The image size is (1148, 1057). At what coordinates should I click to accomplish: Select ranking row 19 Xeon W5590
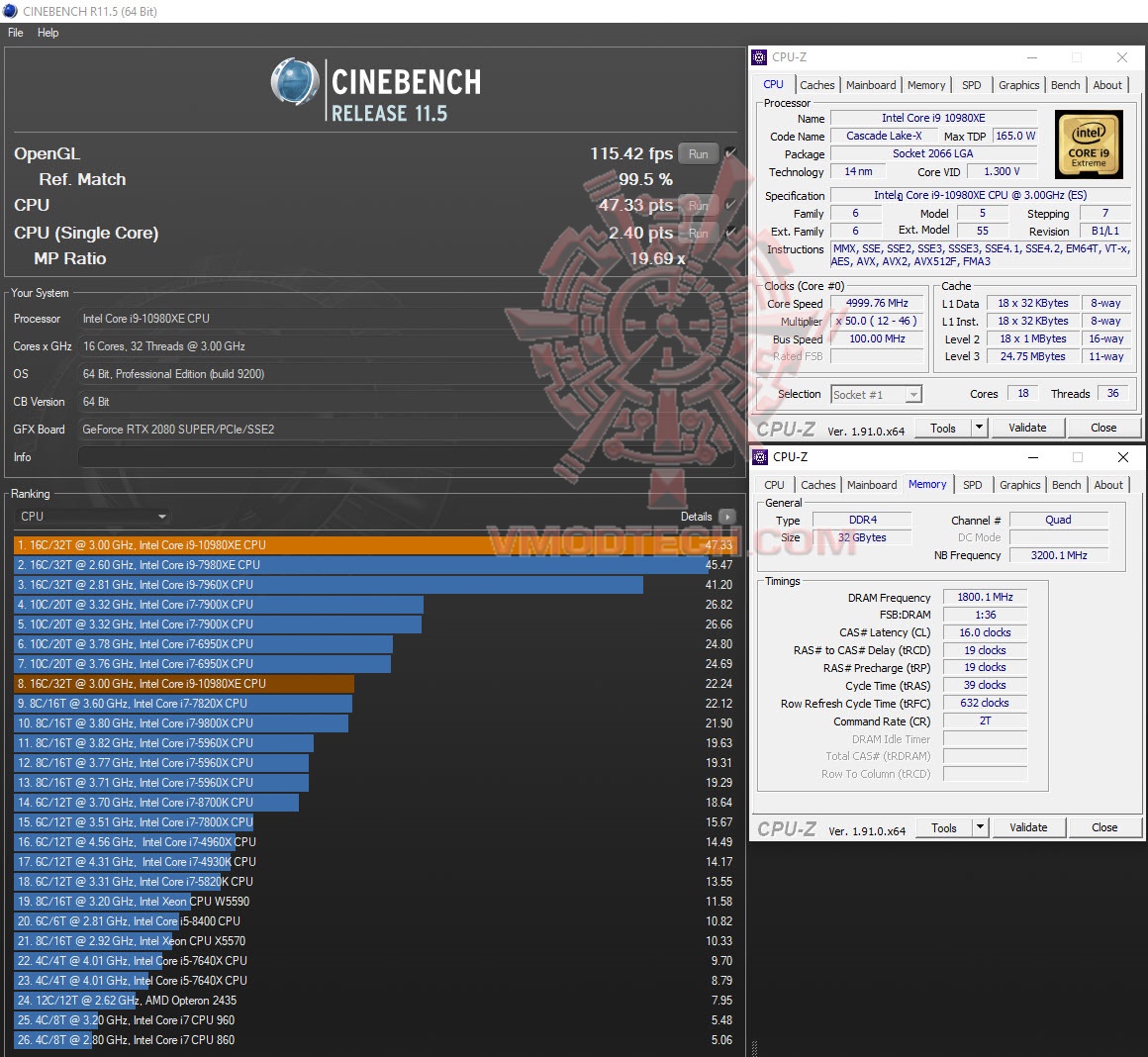click(374, 901)
